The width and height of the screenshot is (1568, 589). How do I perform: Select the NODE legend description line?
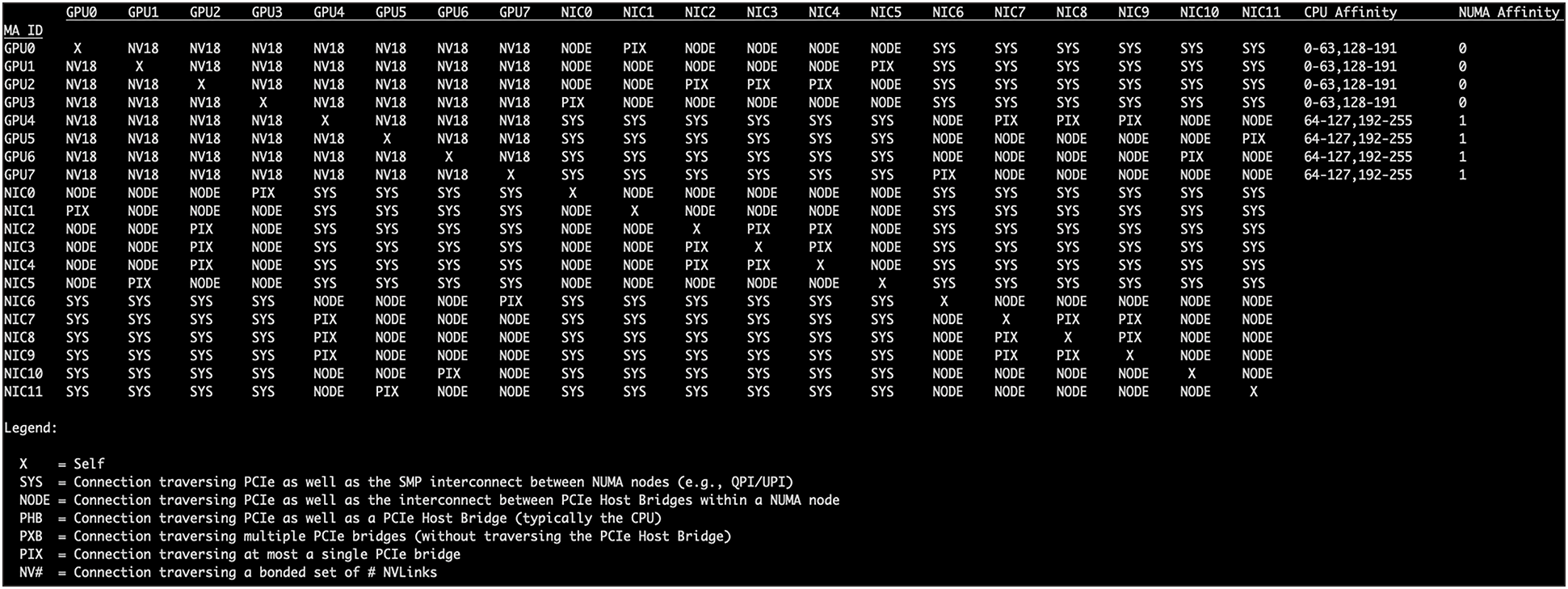click(430, 500)
